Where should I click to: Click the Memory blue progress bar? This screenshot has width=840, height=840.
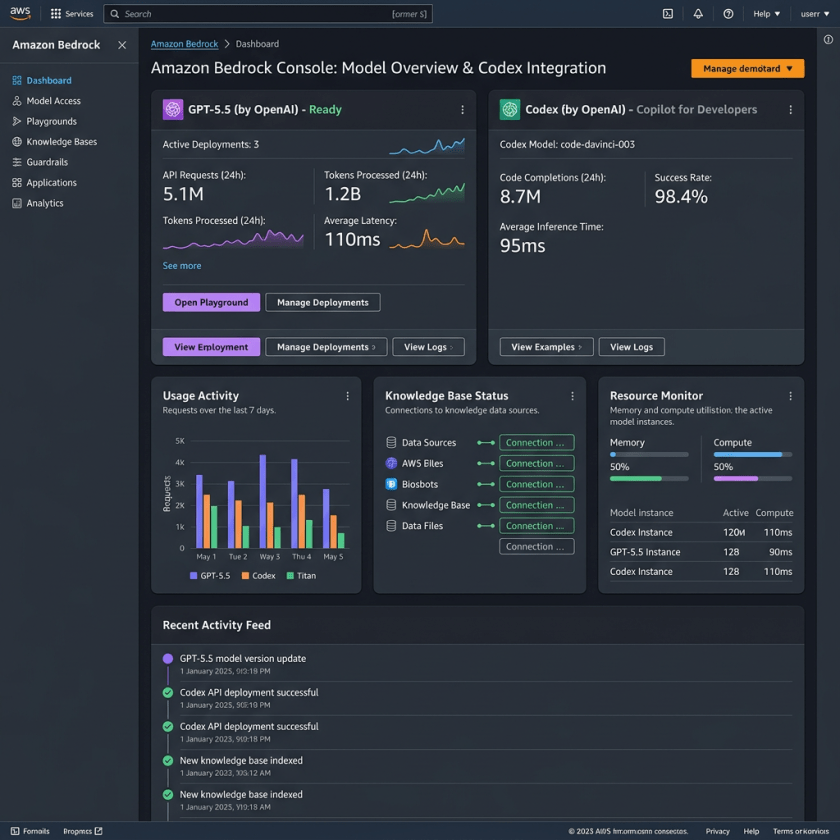(649, 455)
